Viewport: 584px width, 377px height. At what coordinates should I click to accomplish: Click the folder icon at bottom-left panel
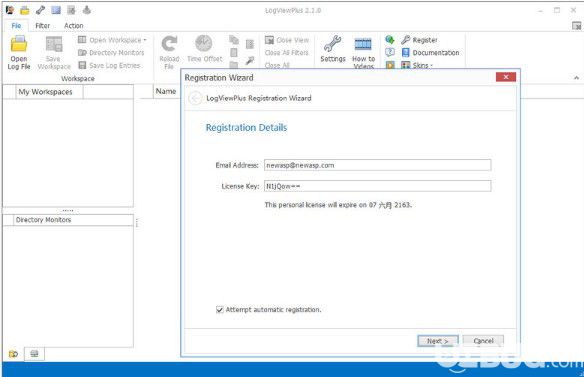[13, 354]
